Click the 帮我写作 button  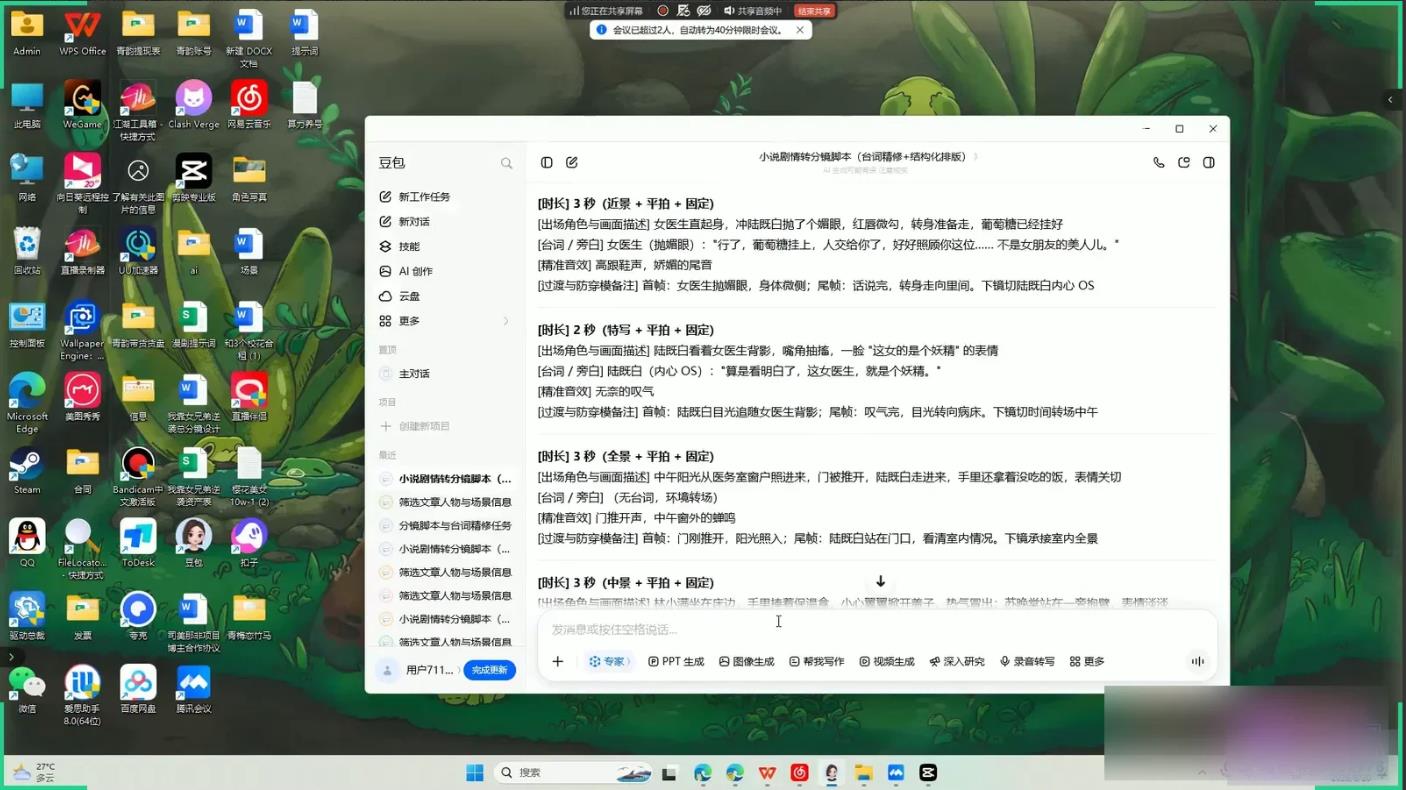pos(817,661)
